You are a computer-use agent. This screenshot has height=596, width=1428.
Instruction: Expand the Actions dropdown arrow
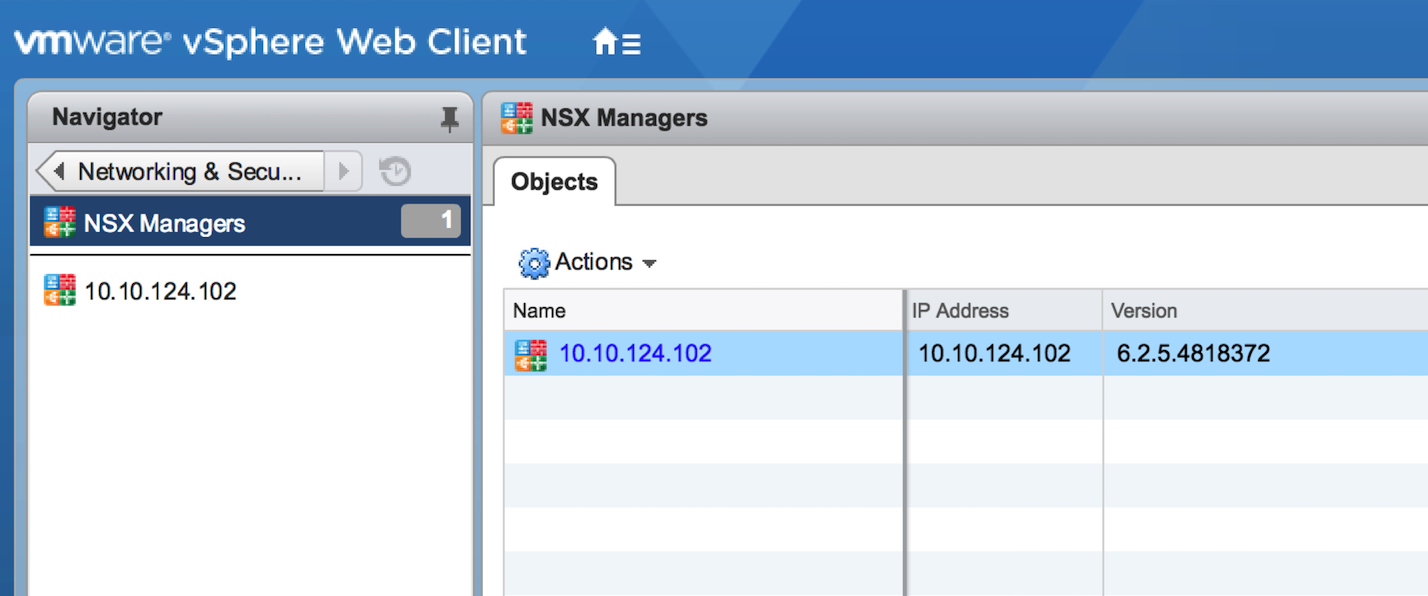coord(649,264)
